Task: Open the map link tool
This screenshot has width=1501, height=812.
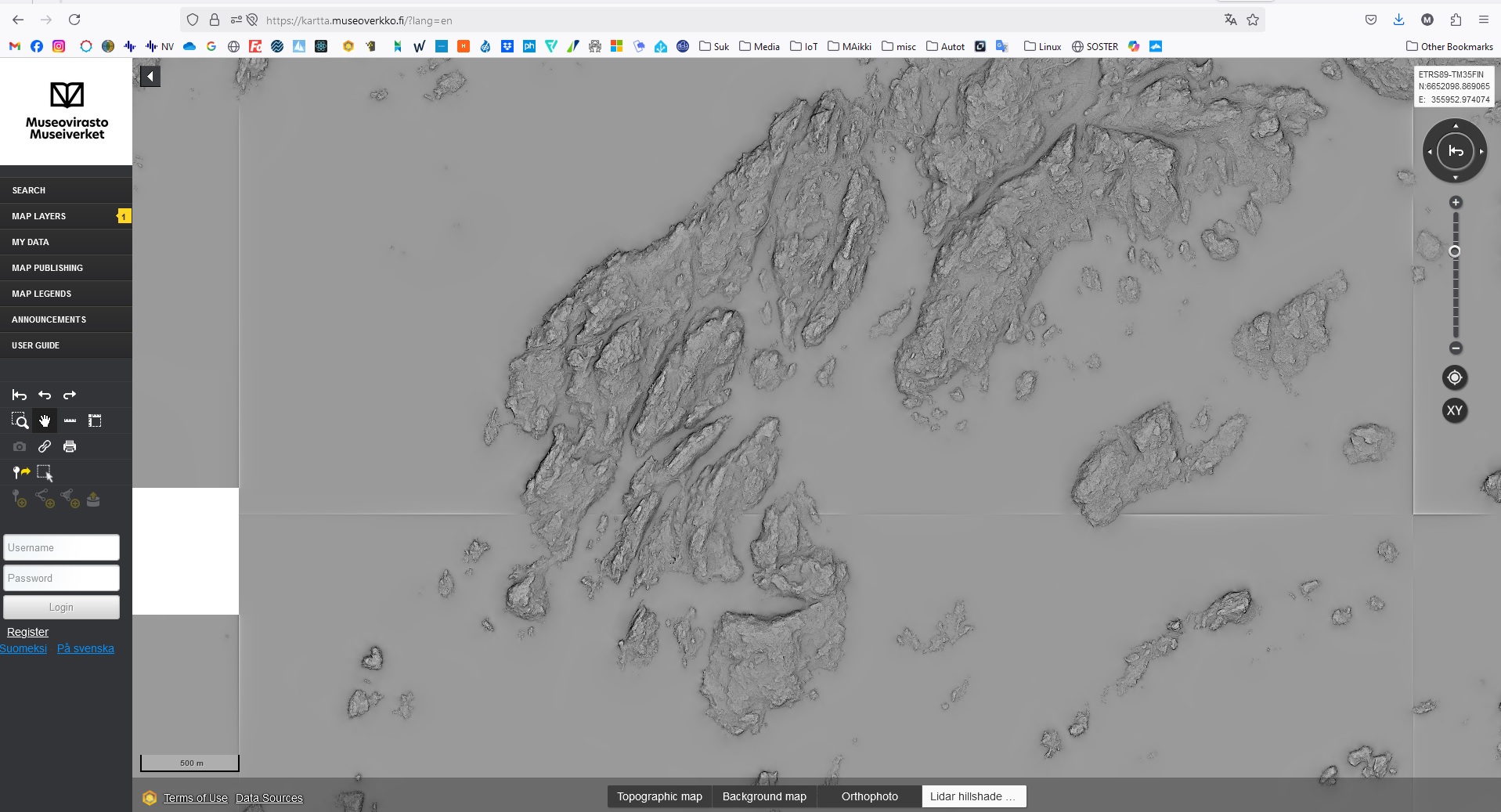Action: [x=45, y=446]
